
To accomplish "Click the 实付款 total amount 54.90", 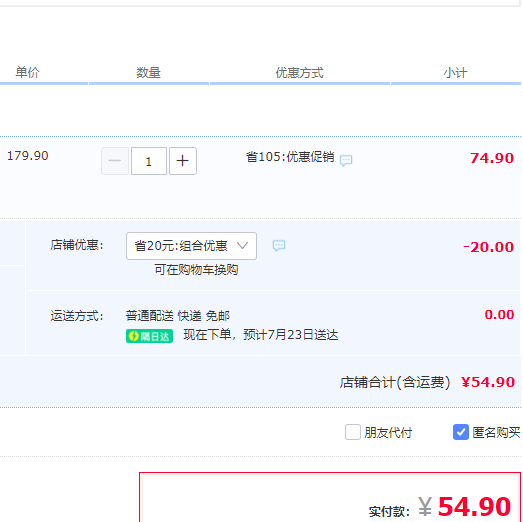I will coord(474,507).
